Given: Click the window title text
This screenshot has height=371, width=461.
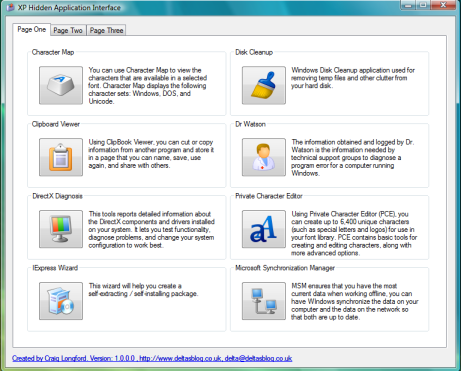Looking at the screenshot, I should (x=69, y=8).
